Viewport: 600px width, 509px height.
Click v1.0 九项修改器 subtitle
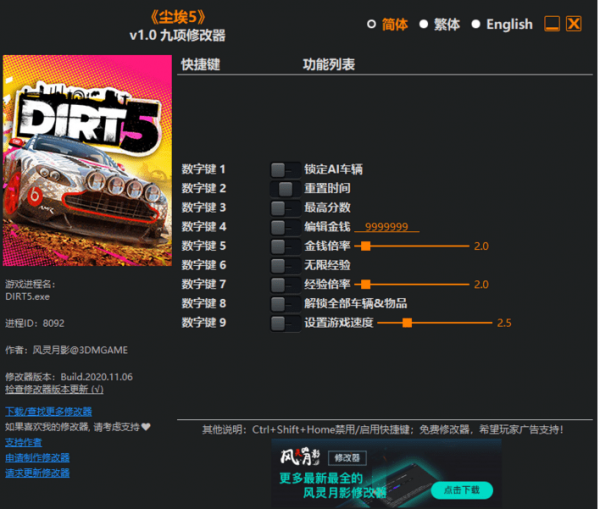pyautogui.click(x=178, y=36)
